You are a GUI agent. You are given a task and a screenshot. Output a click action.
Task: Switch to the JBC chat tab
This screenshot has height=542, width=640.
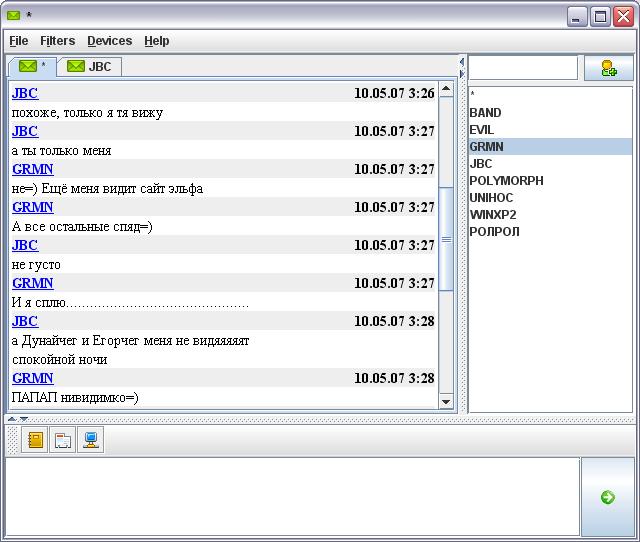(90, 67)
